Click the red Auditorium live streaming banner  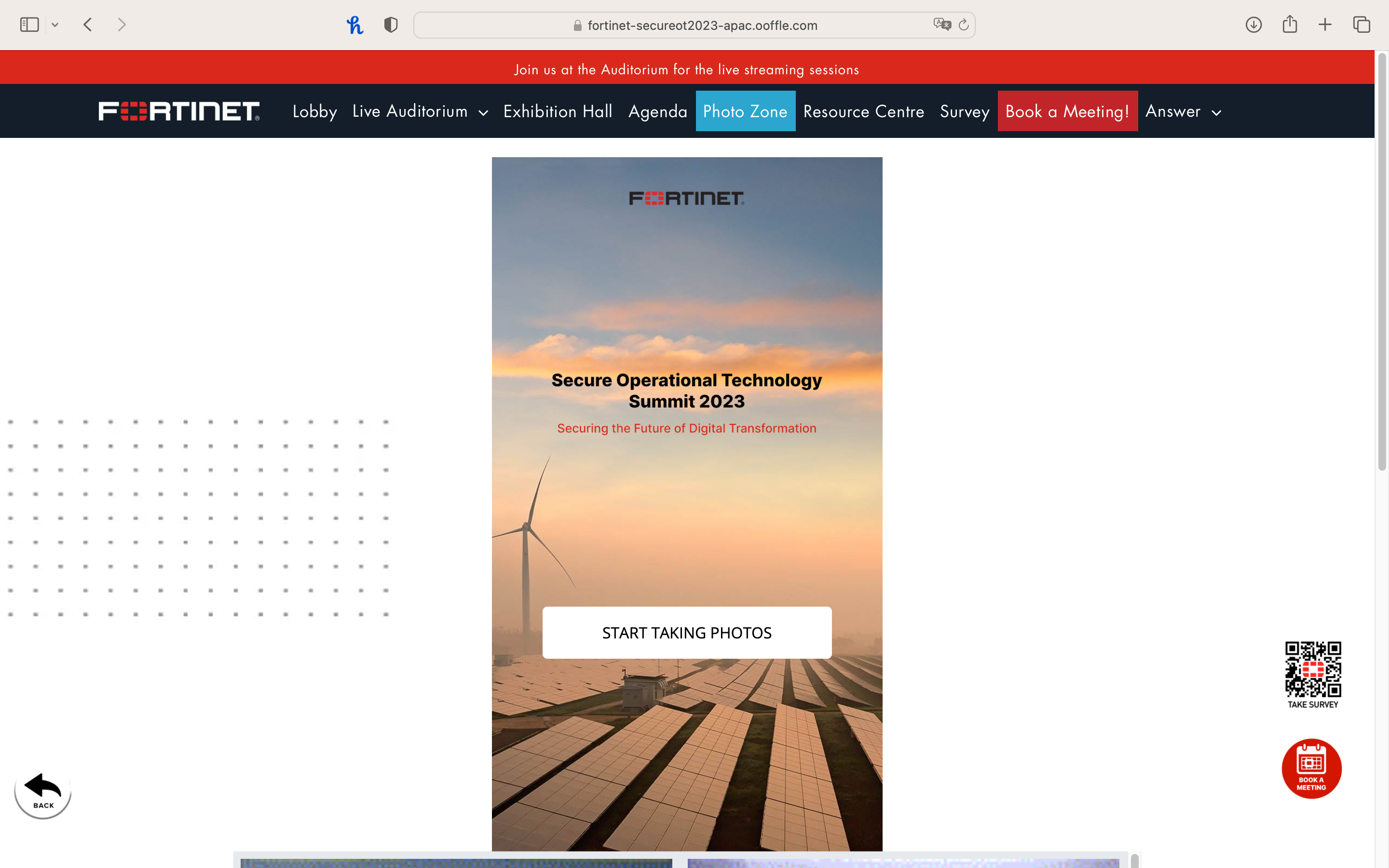click(687, 67)
